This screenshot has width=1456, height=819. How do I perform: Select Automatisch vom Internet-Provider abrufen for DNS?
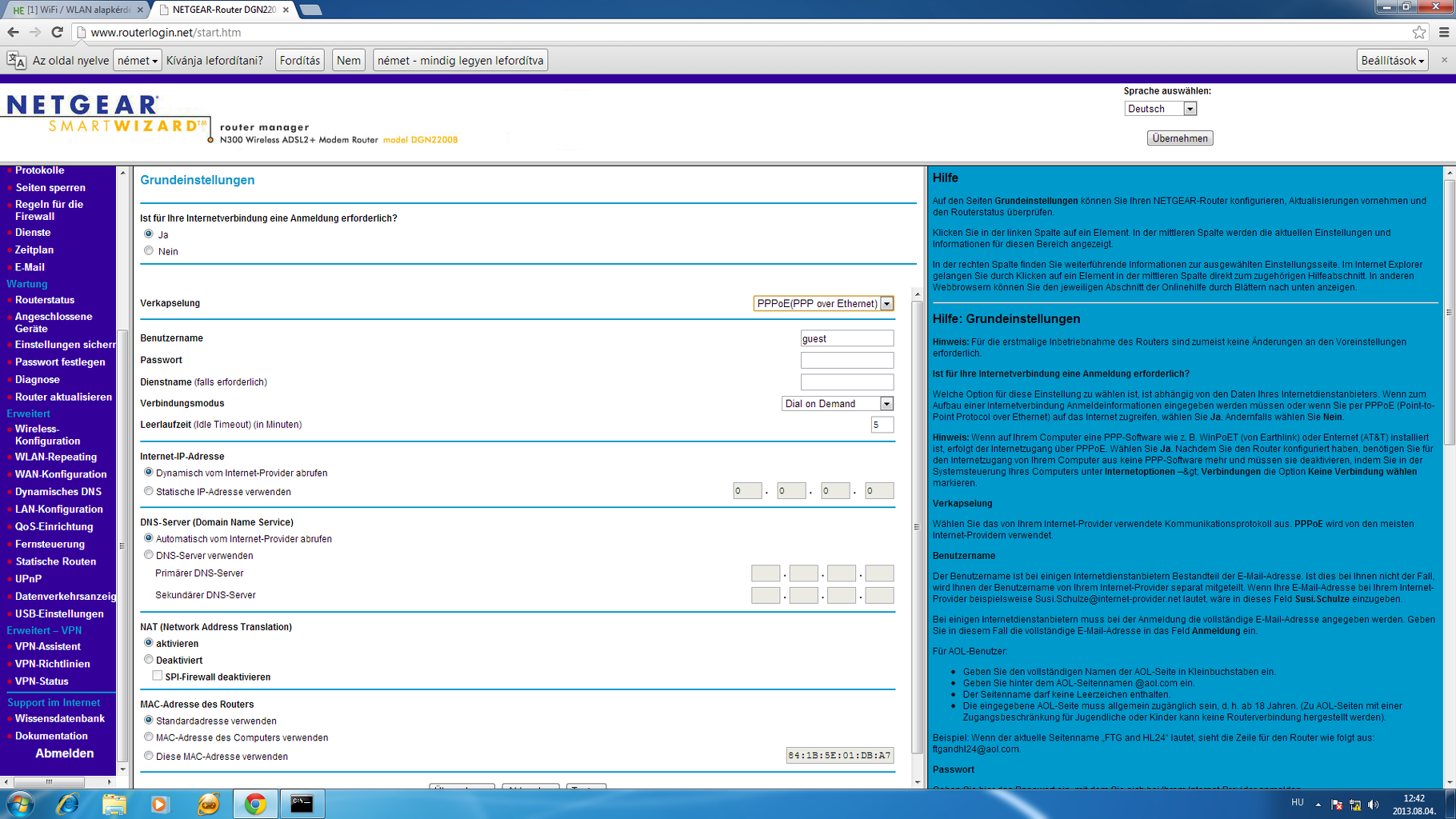click(149, 538)
